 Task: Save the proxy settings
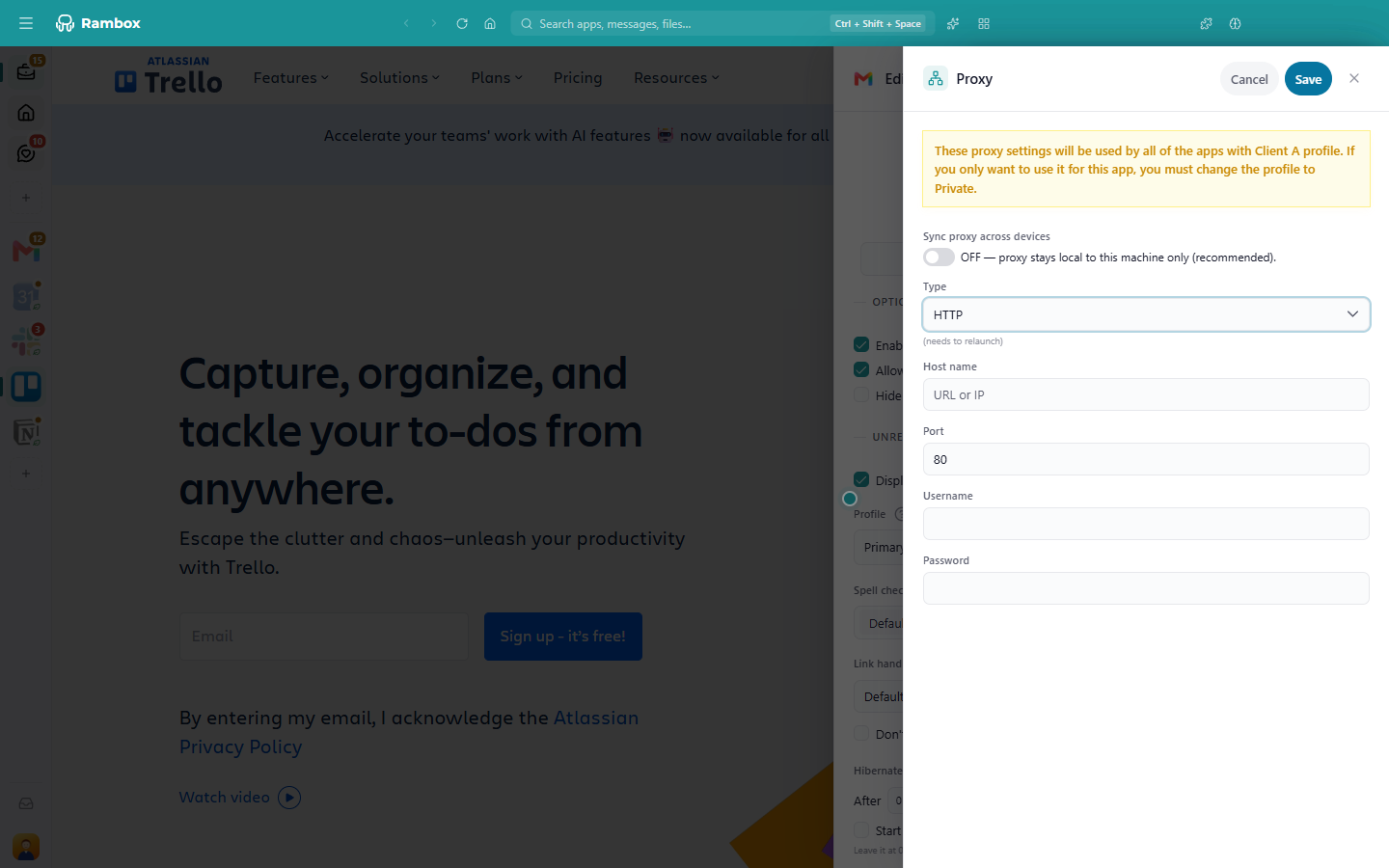click(1308, 79)
